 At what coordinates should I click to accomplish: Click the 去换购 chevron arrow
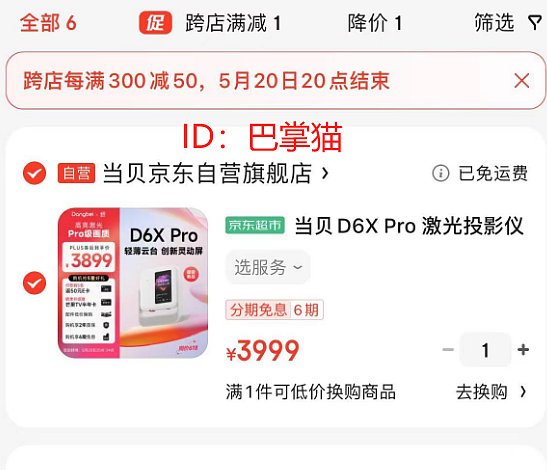pyautogui.click(x=523, y=392)
